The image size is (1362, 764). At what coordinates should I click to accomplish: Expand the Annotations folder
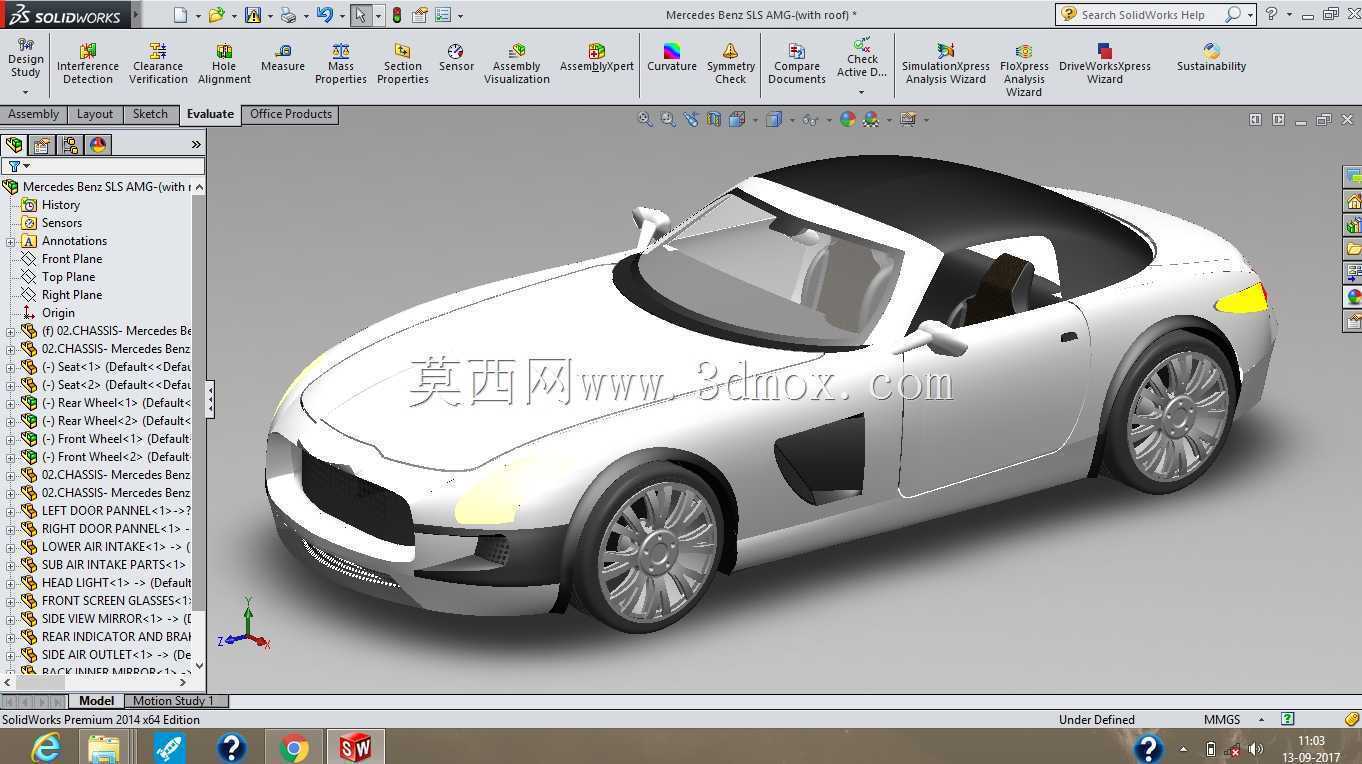[x=11, y=241]
